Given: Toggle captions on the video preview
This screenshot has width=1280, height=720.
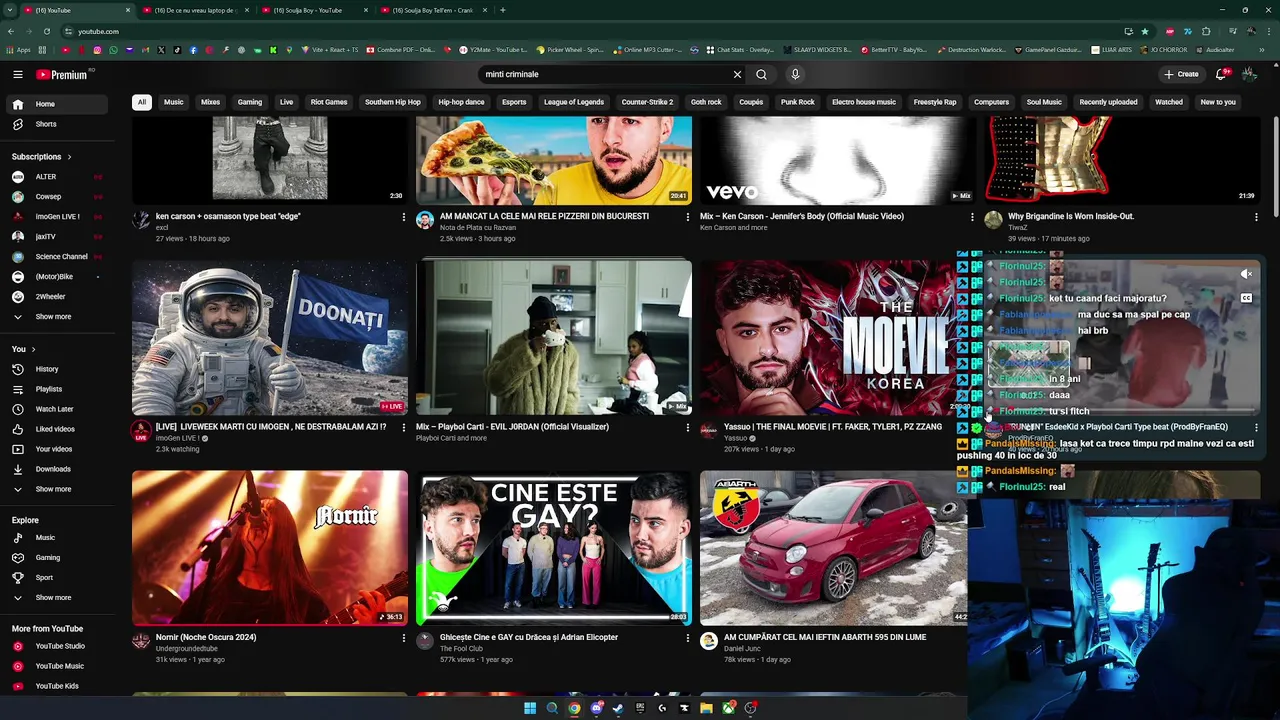Looking at the screenshot, I should click(1246, 298).
